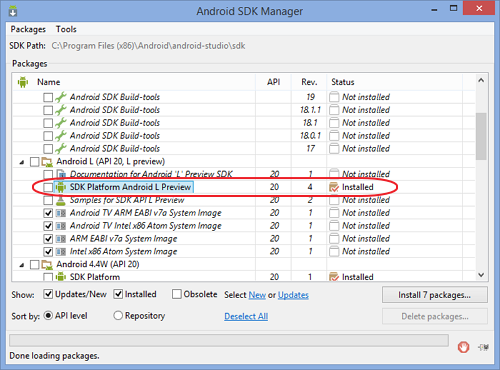Click folder icon of Android 4.4W group
This screenshot has height=370, width=500.
click(x=47, y=265)
